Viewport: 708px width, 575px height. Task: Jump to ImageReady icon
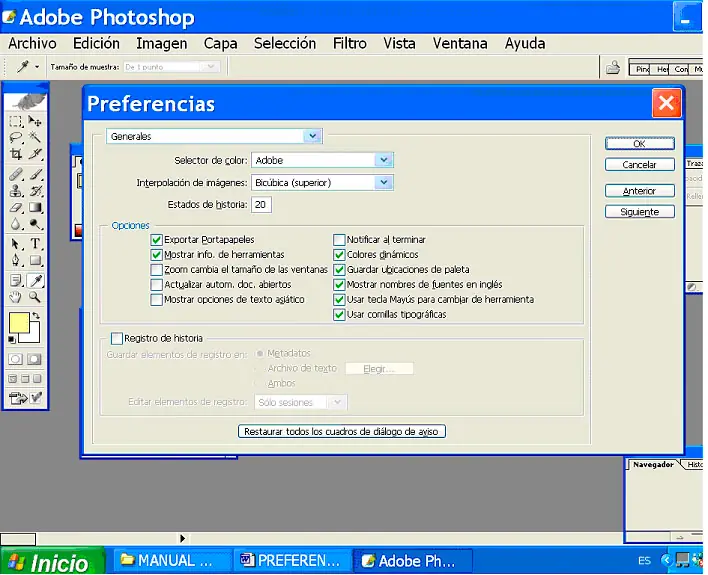coord(25,398)
